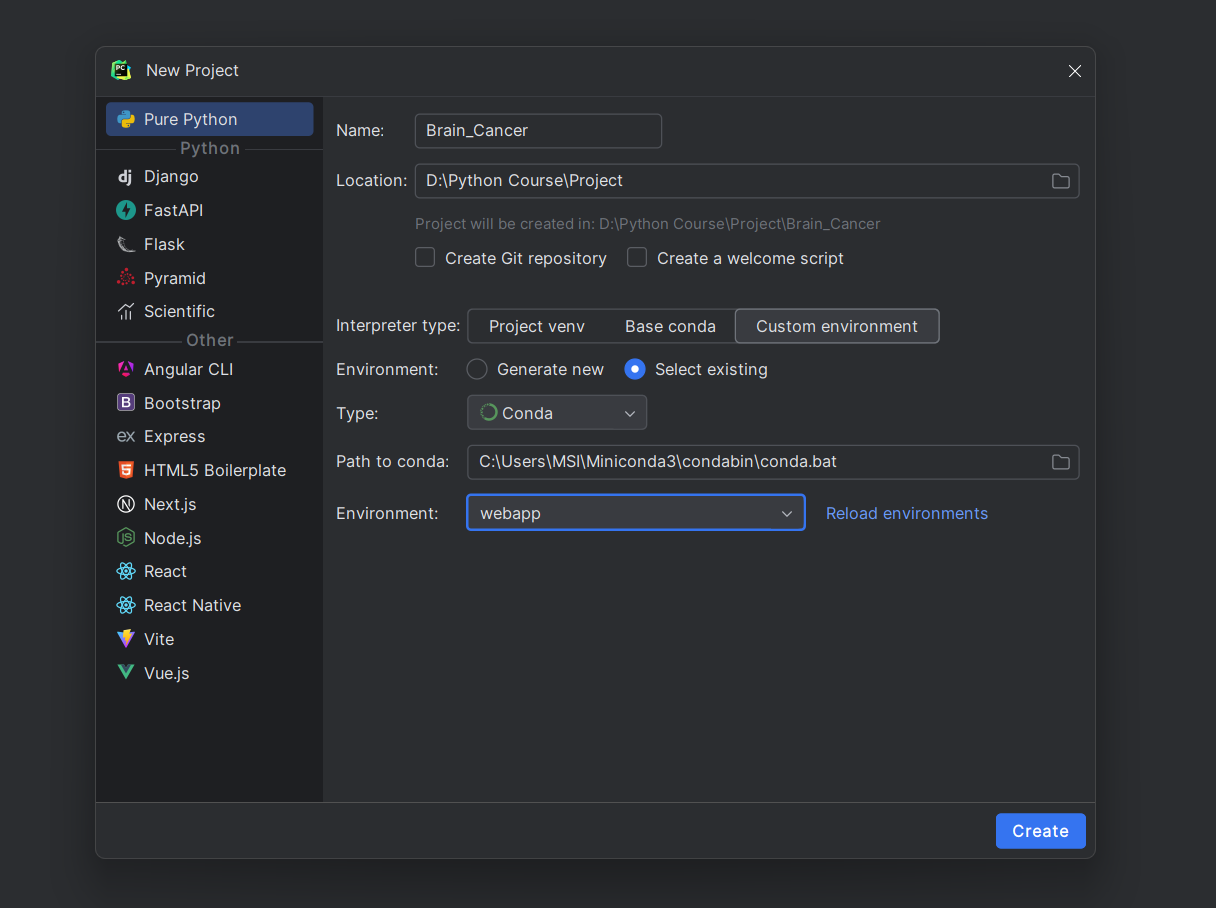Pick the Flask project icon

(125, 244)
